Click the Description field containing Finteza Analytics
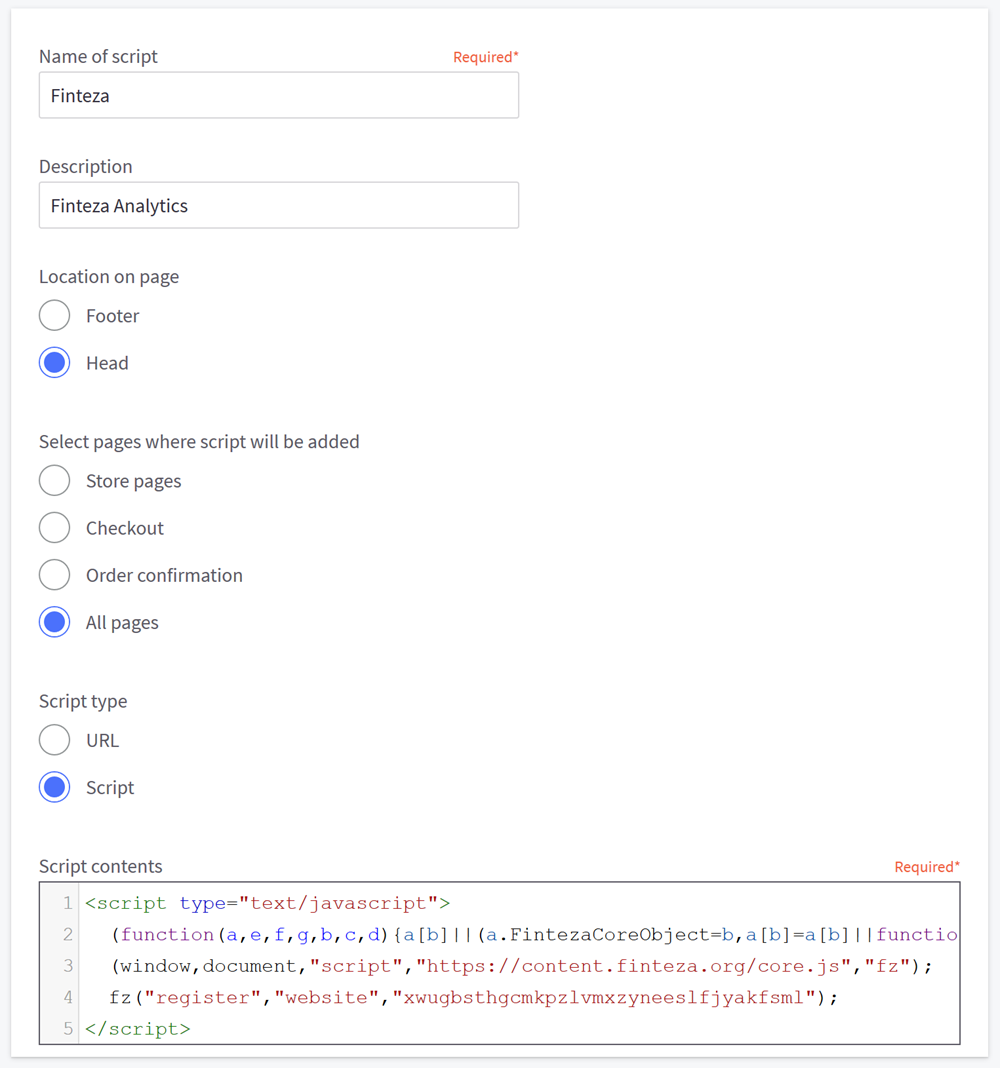 [279, 205]
